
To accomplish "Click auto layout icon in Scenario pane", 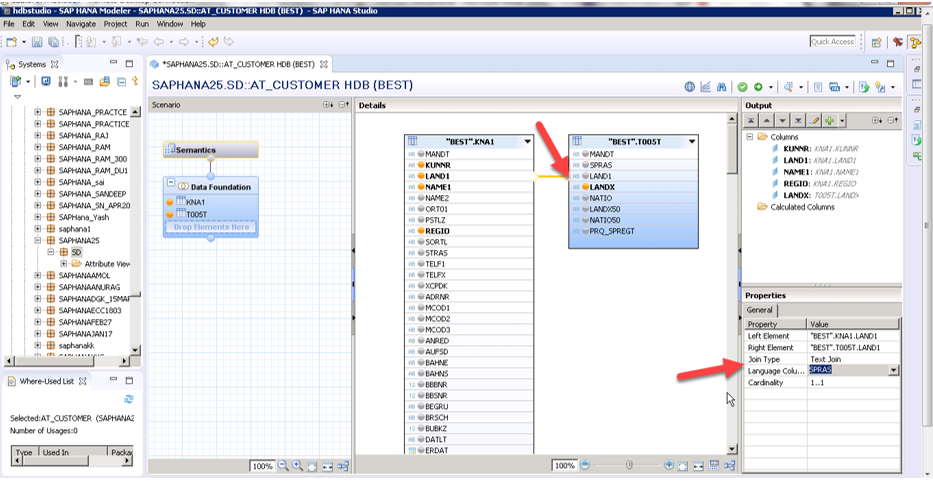I will point(343,466).
